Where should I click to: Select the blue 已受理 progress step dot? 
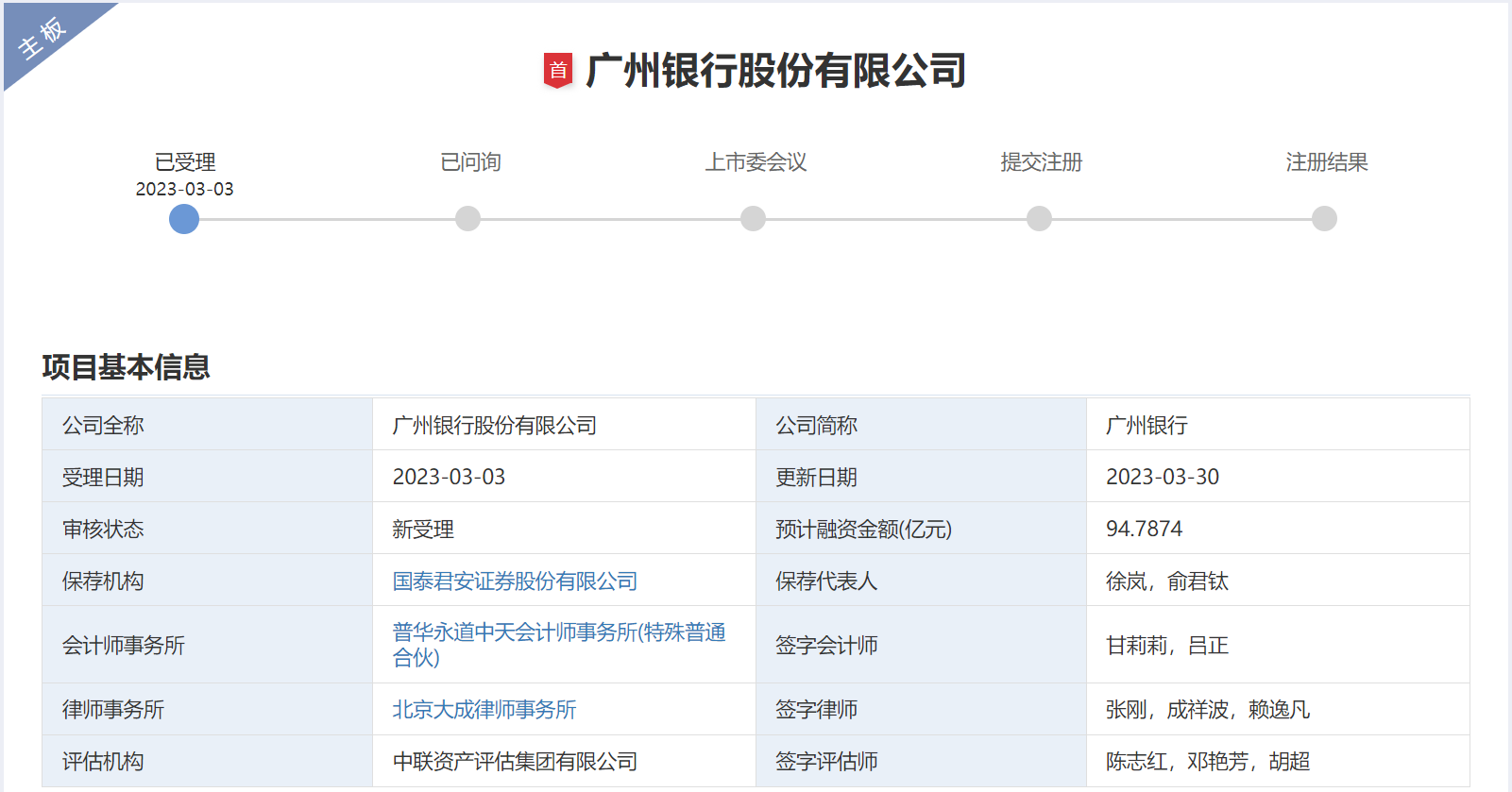point(184,219)
